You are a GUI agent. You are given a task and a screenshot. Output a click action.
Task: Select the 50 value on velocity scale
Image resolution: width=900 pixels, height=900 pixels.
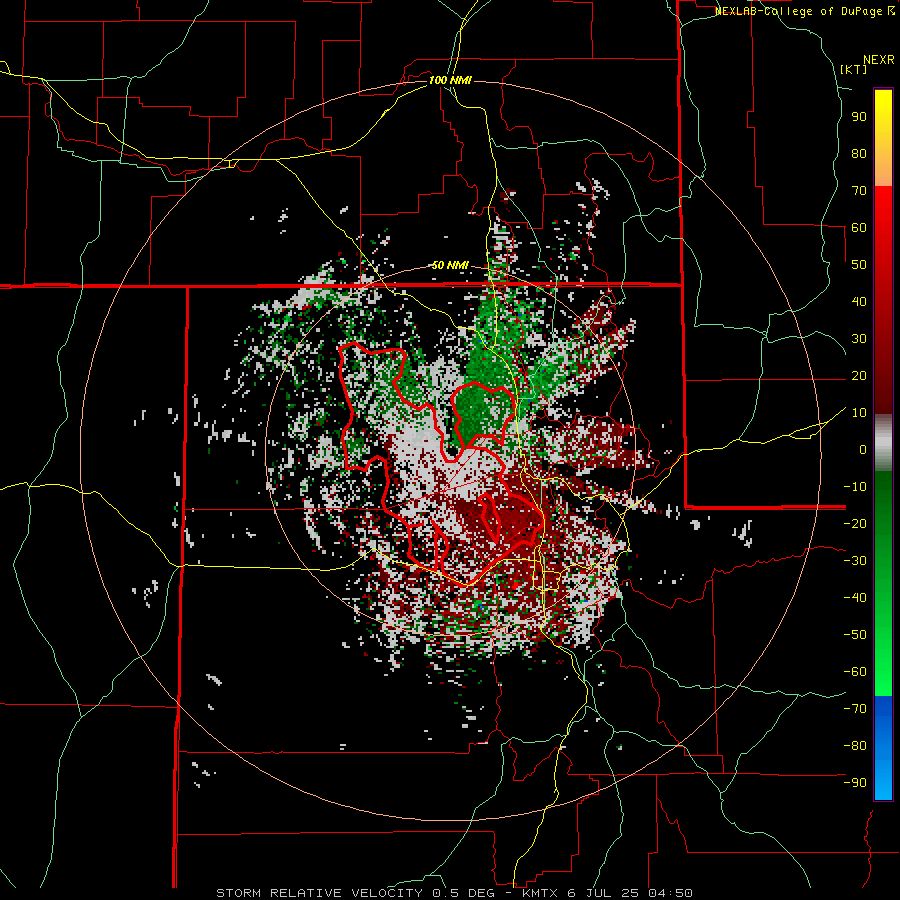859,265
